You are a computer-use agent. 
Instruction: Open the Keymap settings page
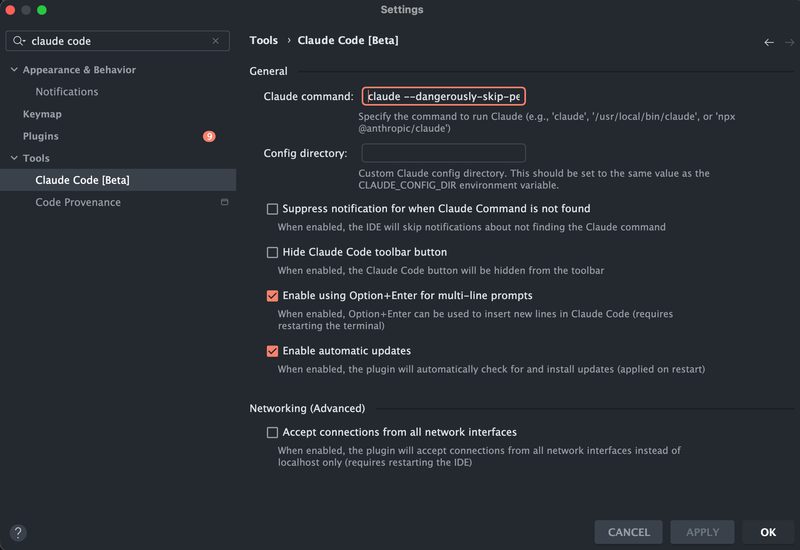point(42,114)
